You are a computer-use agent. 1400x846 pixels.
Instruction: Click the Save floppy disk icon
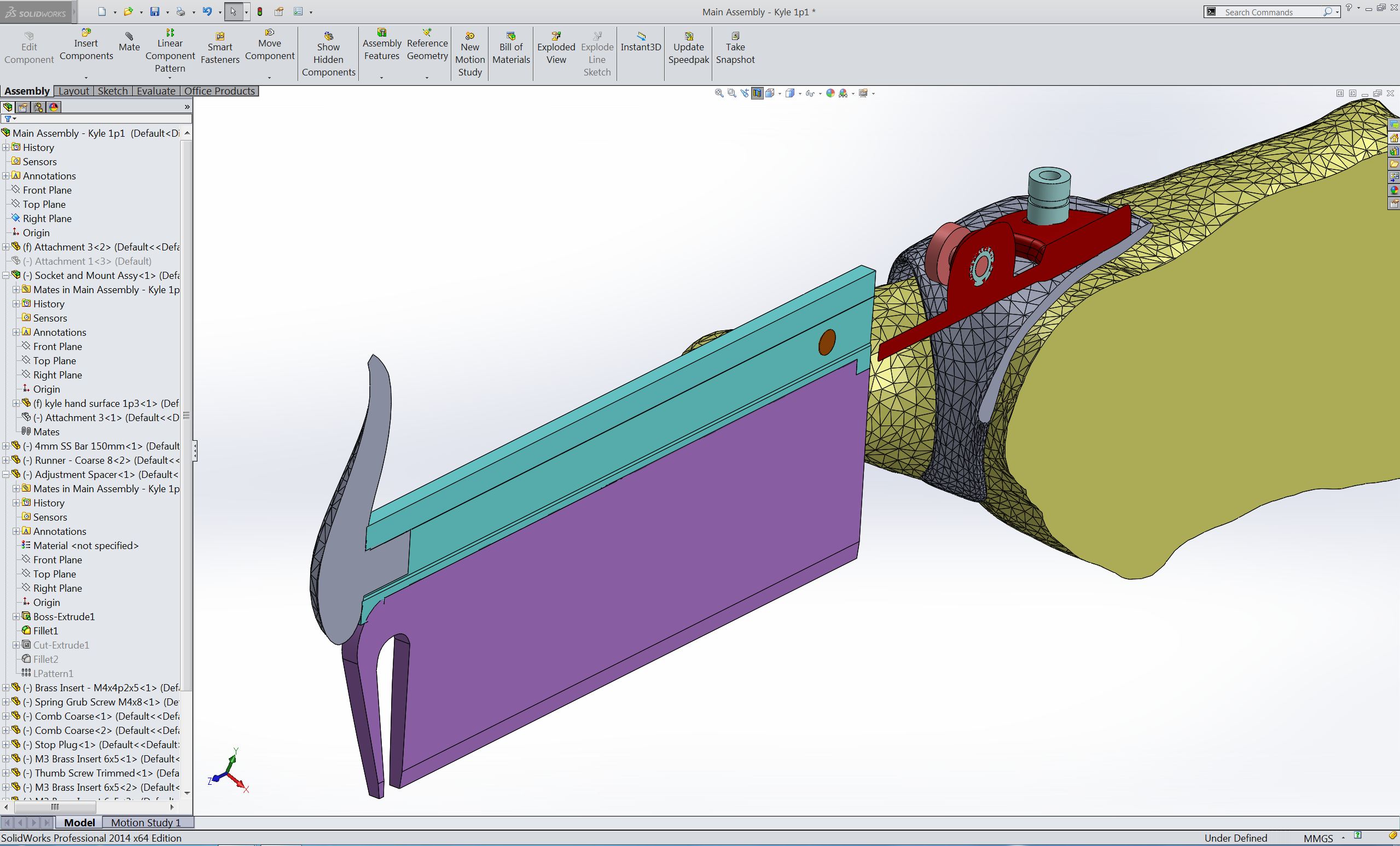(x=154, y=11)
